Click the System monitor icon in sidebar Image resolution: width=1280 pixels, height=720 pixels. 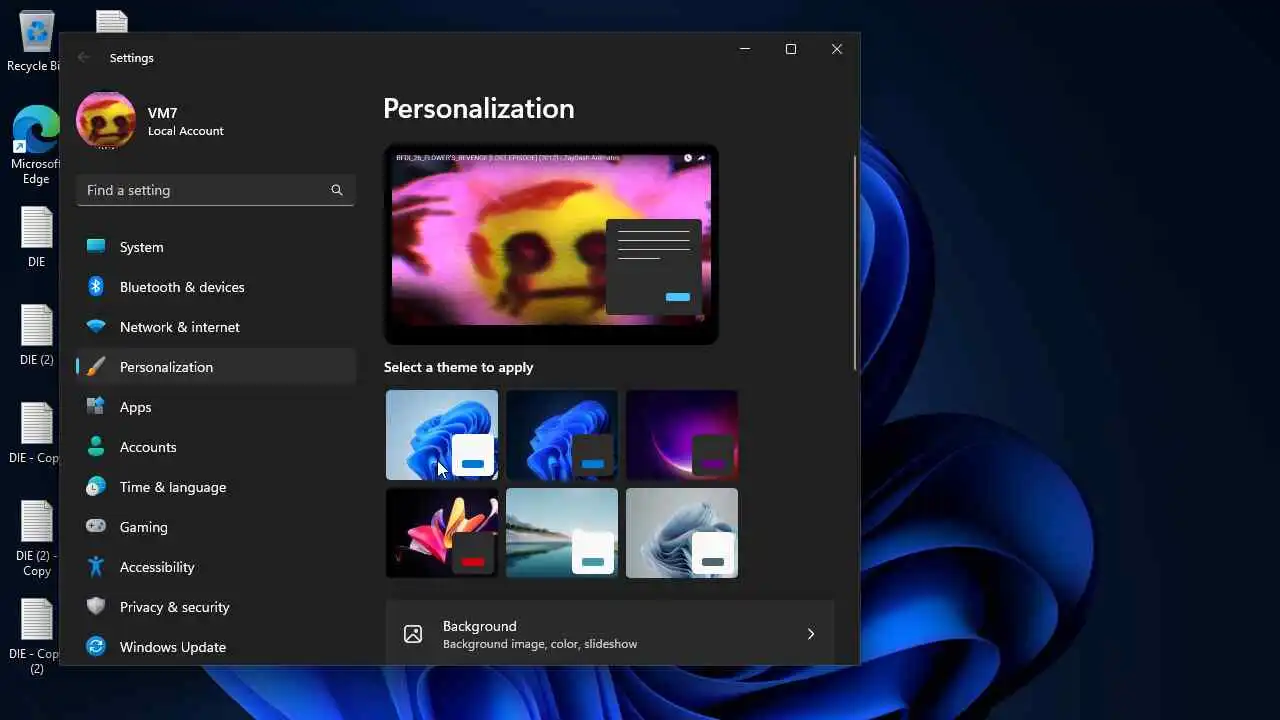96,246
